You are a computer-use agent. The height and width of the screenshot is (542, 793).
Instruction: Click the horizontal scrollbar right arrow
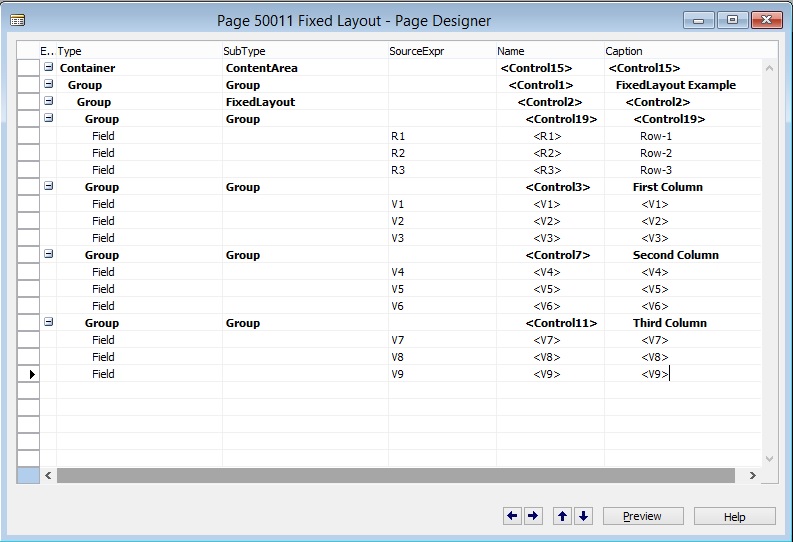753,475
